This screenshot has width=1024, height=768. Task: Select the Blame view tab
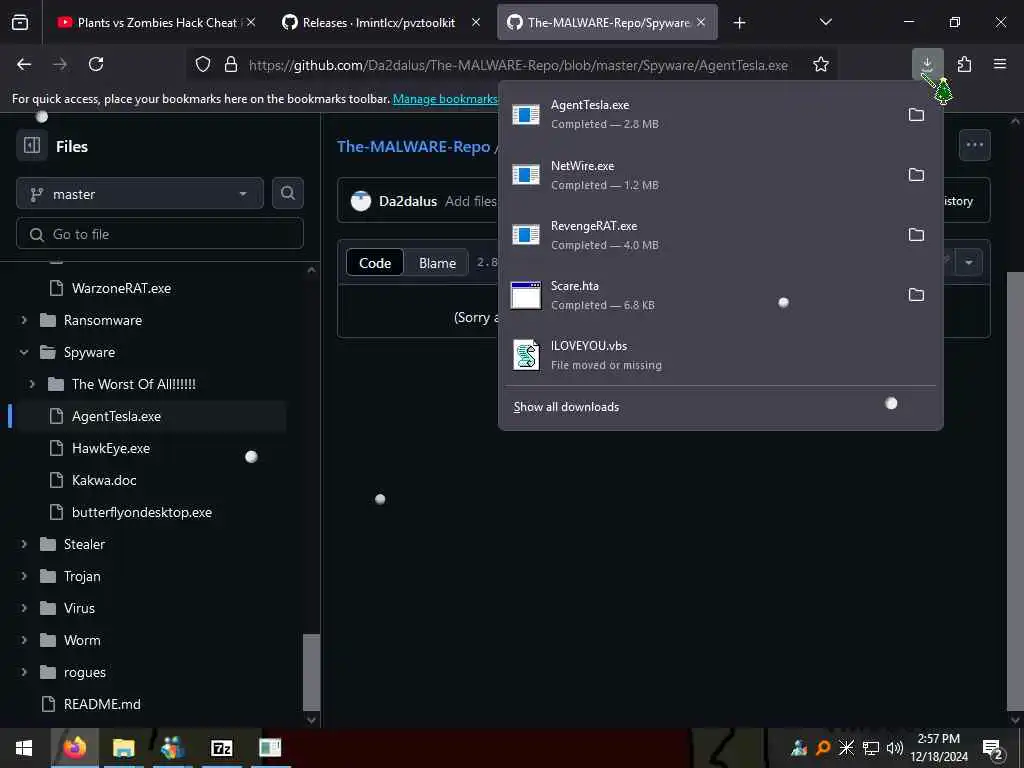(437, 263)
